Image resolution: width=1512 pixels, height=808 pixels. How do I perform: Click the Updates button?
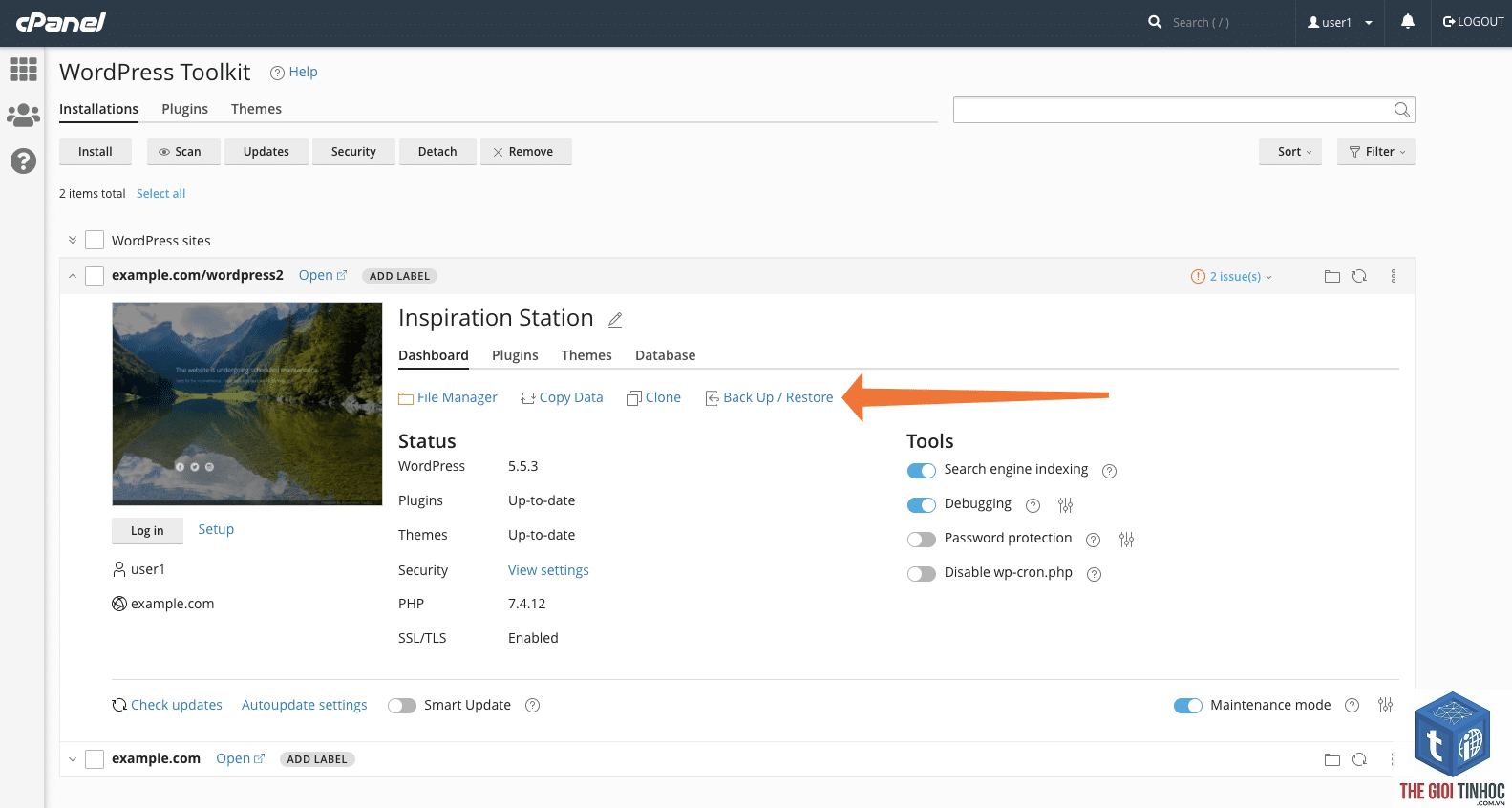click(266, 152)
